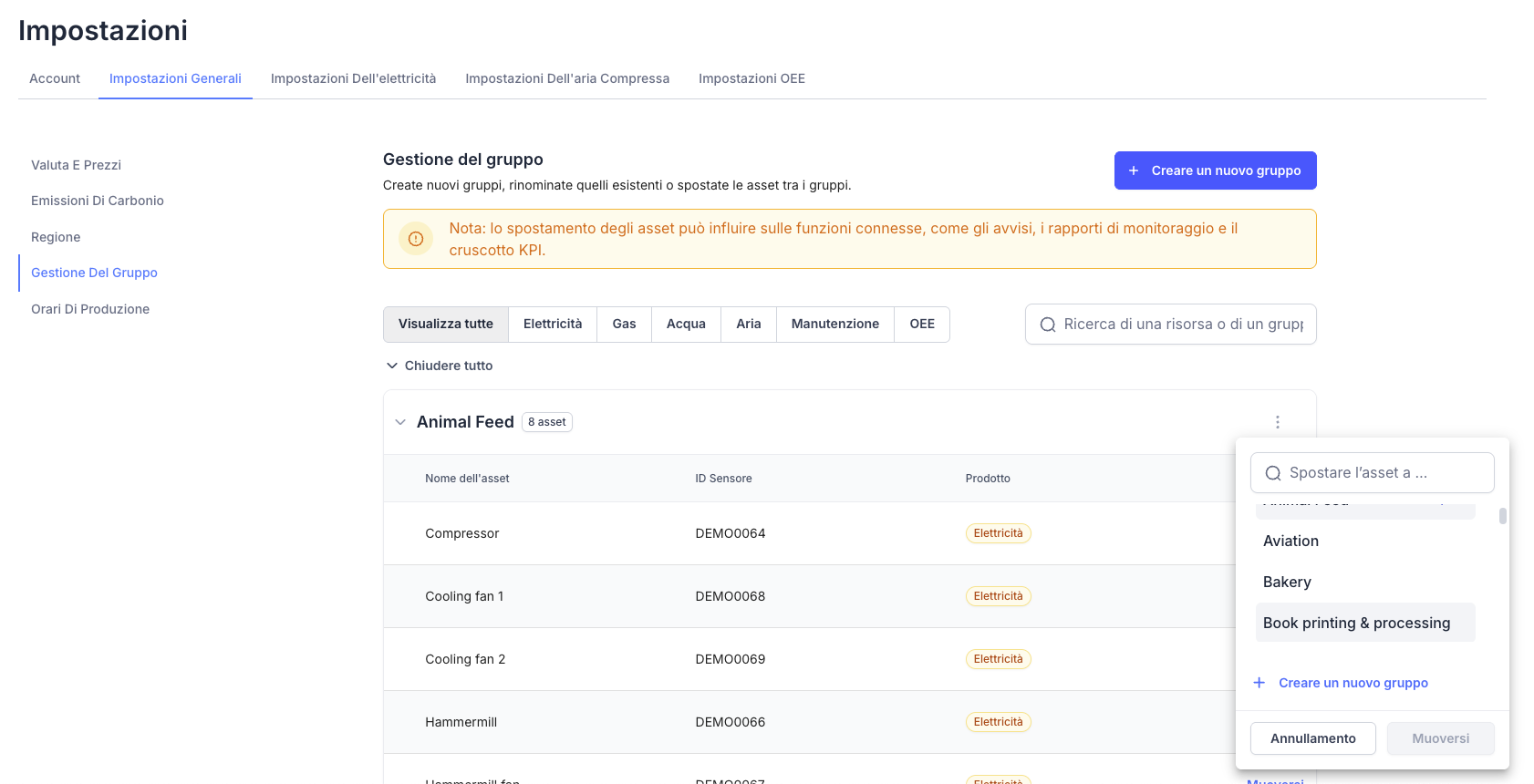Open the Account tab
Screen dimensions: 1534x784
click(x=55, y=78)
